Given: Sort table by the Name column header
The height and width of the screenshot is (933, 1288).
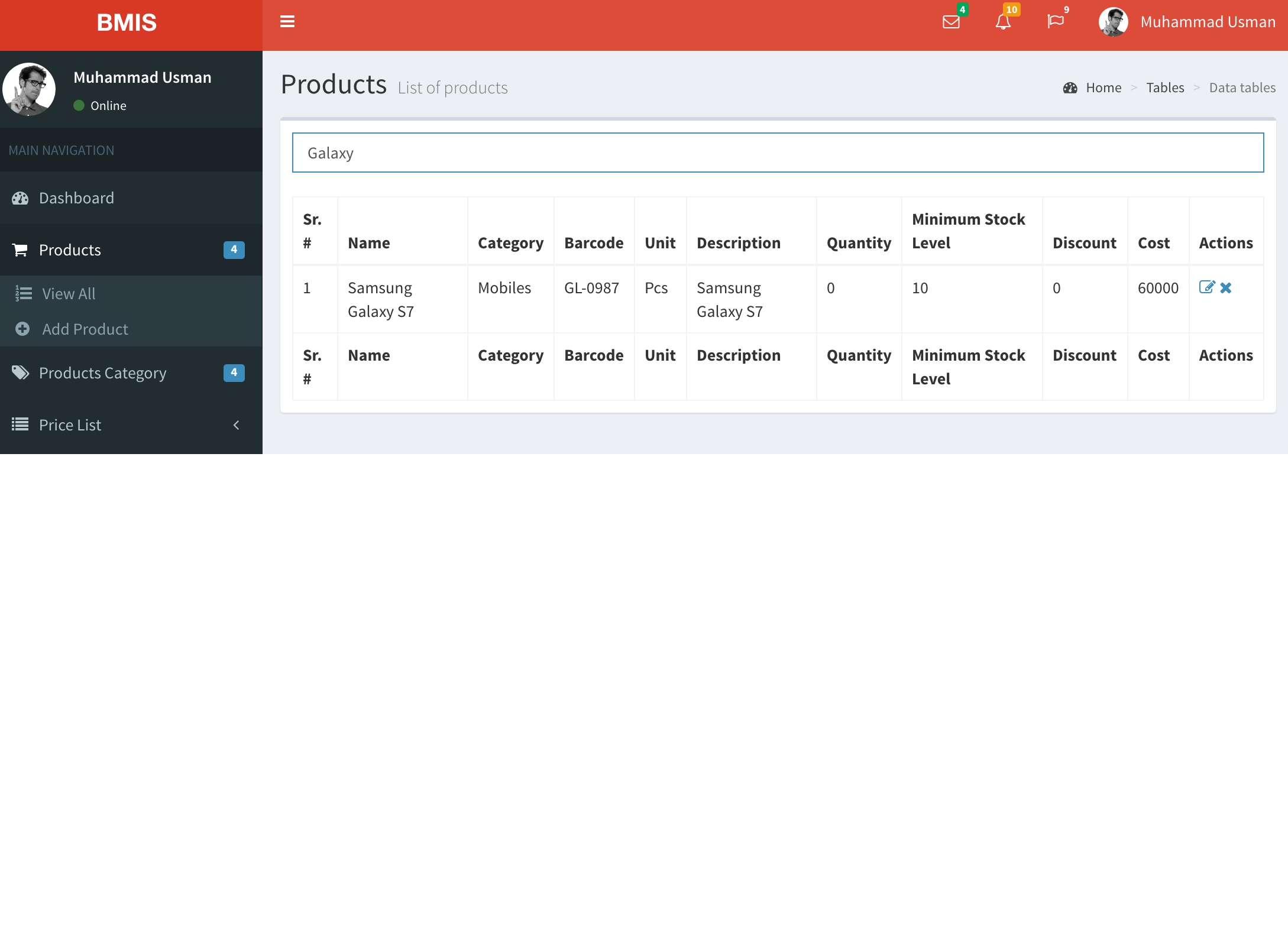Looking at the screenshot, I should coord(369,243).
